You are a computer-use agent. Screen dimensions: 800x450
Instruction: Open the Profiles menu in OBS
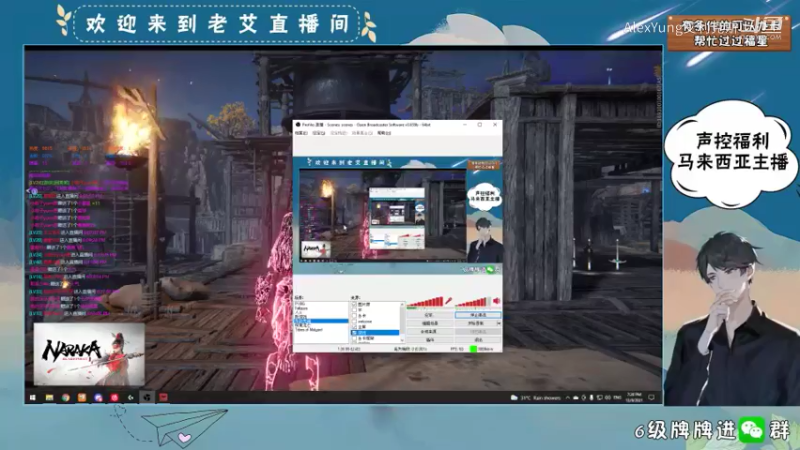[x=338, y=133]
